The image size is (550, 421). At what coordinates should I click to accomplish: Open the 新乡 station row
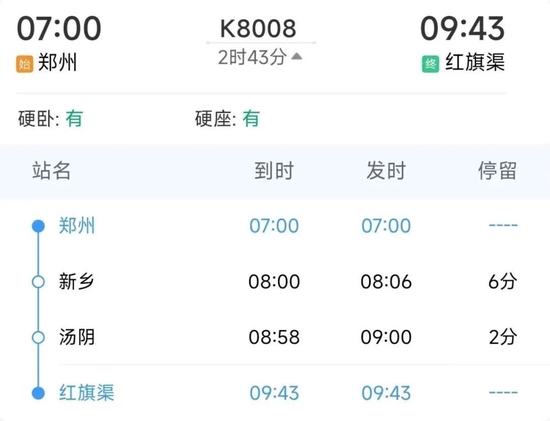[x=275, y=282]
